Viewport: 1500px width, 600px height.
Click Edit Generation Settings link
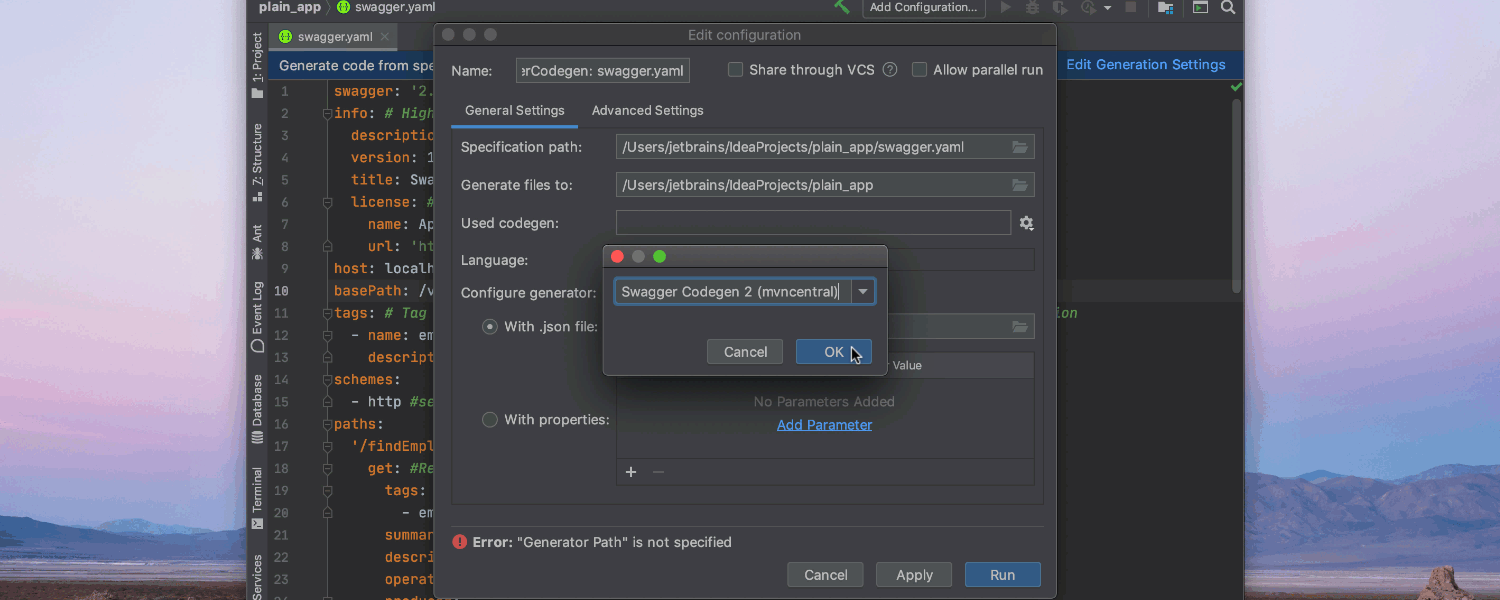1146,64
